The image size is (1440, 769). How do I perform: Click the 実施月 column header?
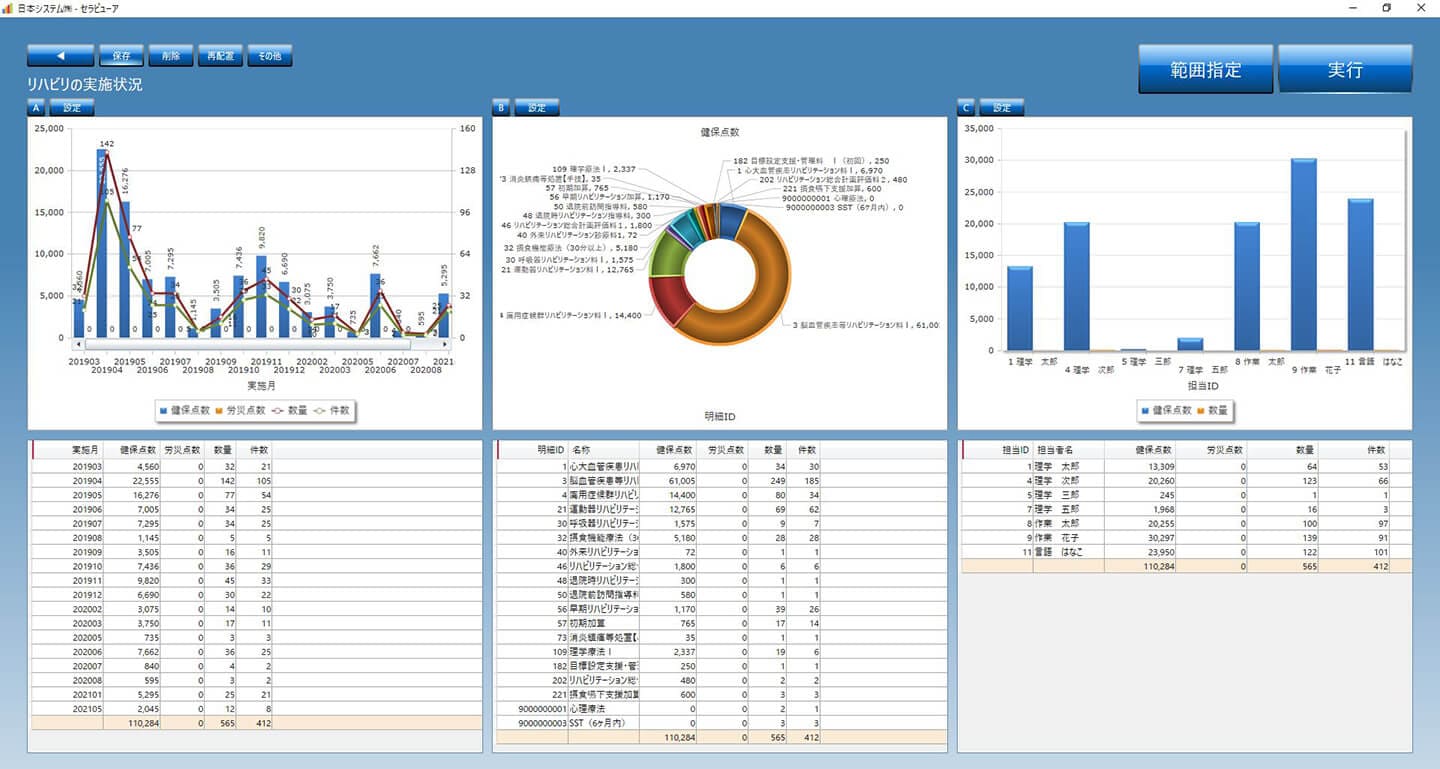click(x=87, y=451)
